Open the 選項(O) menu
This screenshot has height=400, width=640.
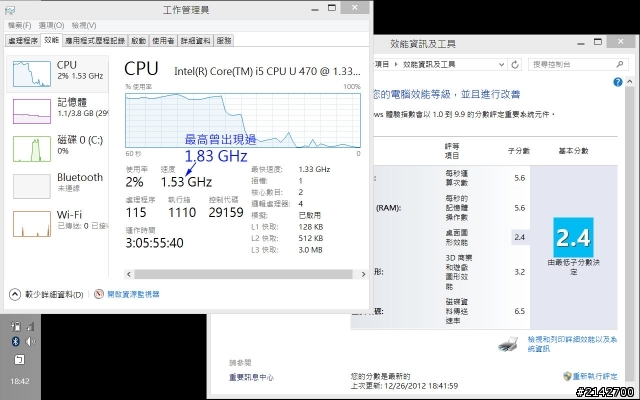[51, 25]
